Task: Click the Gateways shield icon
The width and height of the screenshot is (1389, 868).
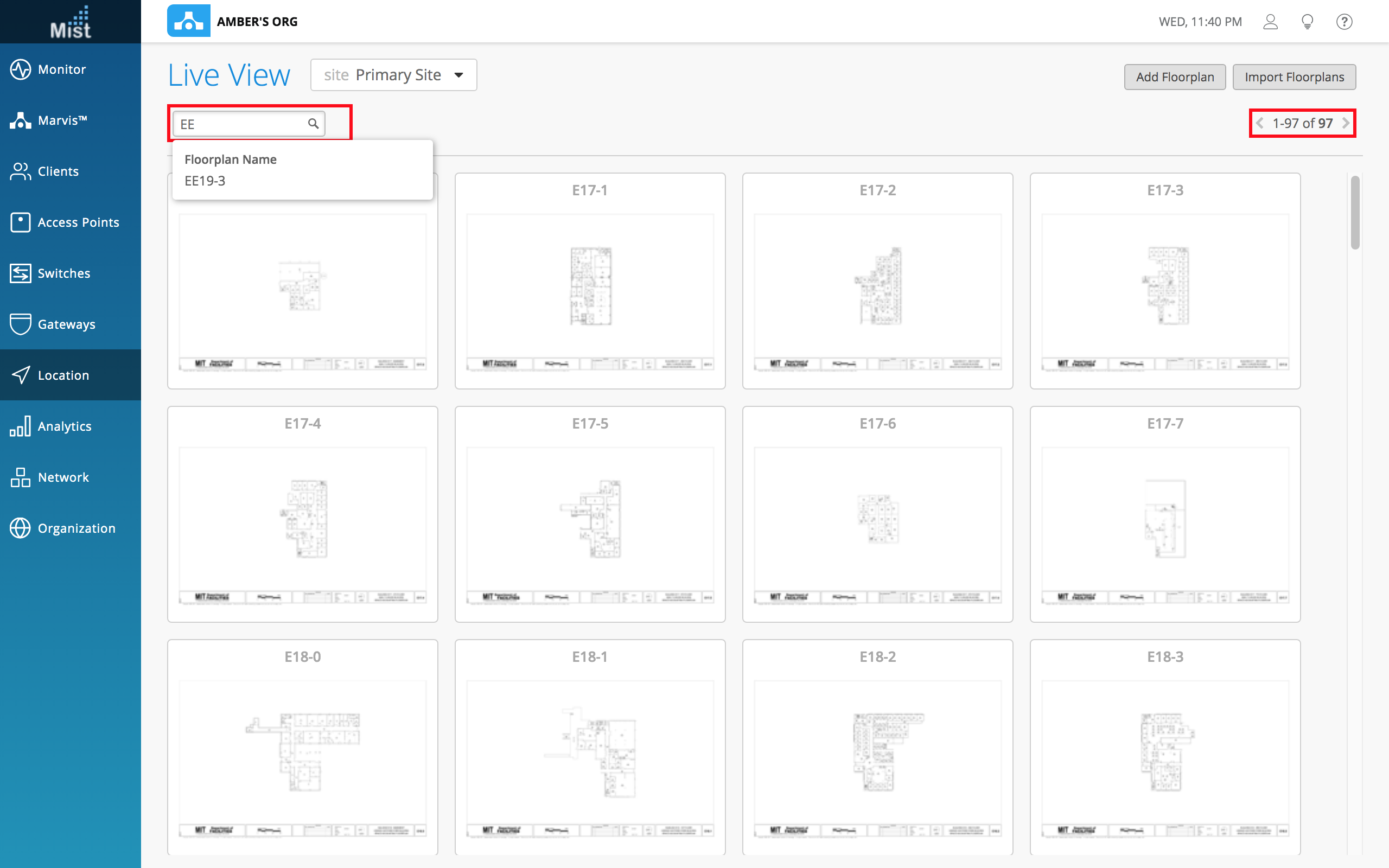Action: click(x=20, y=324)
